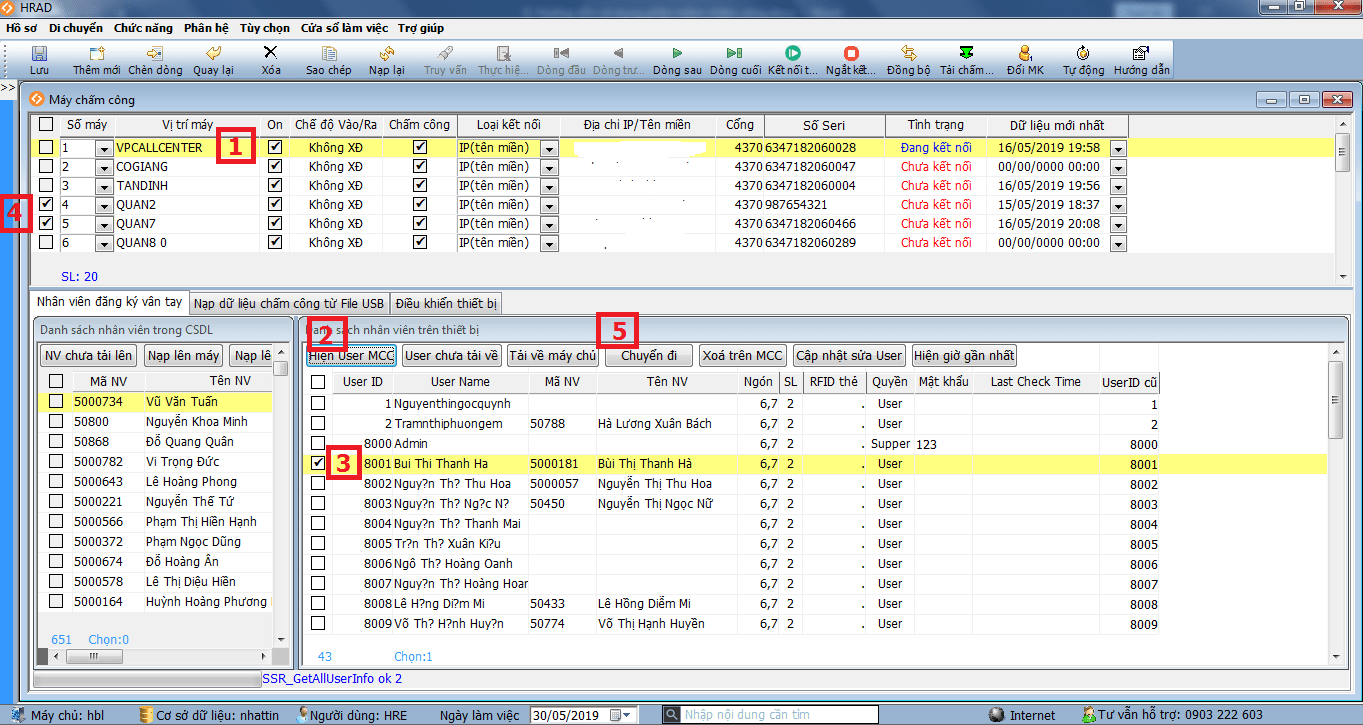The image size is (1363, 725).
Task: Click Thêm mới toolbar icon
Action: [97, 53]
